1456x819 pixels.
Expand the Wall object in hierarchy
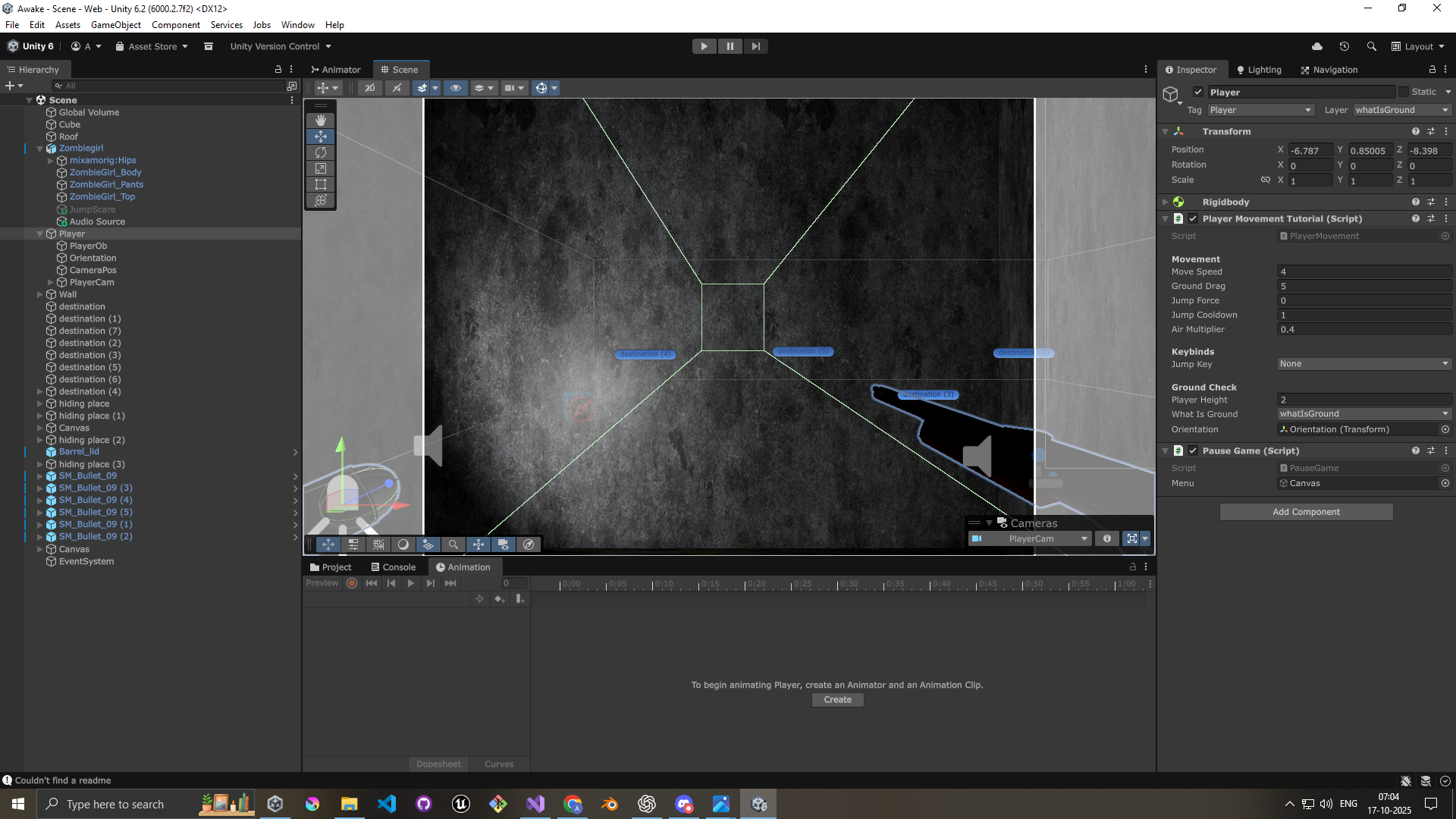(40, 294)
